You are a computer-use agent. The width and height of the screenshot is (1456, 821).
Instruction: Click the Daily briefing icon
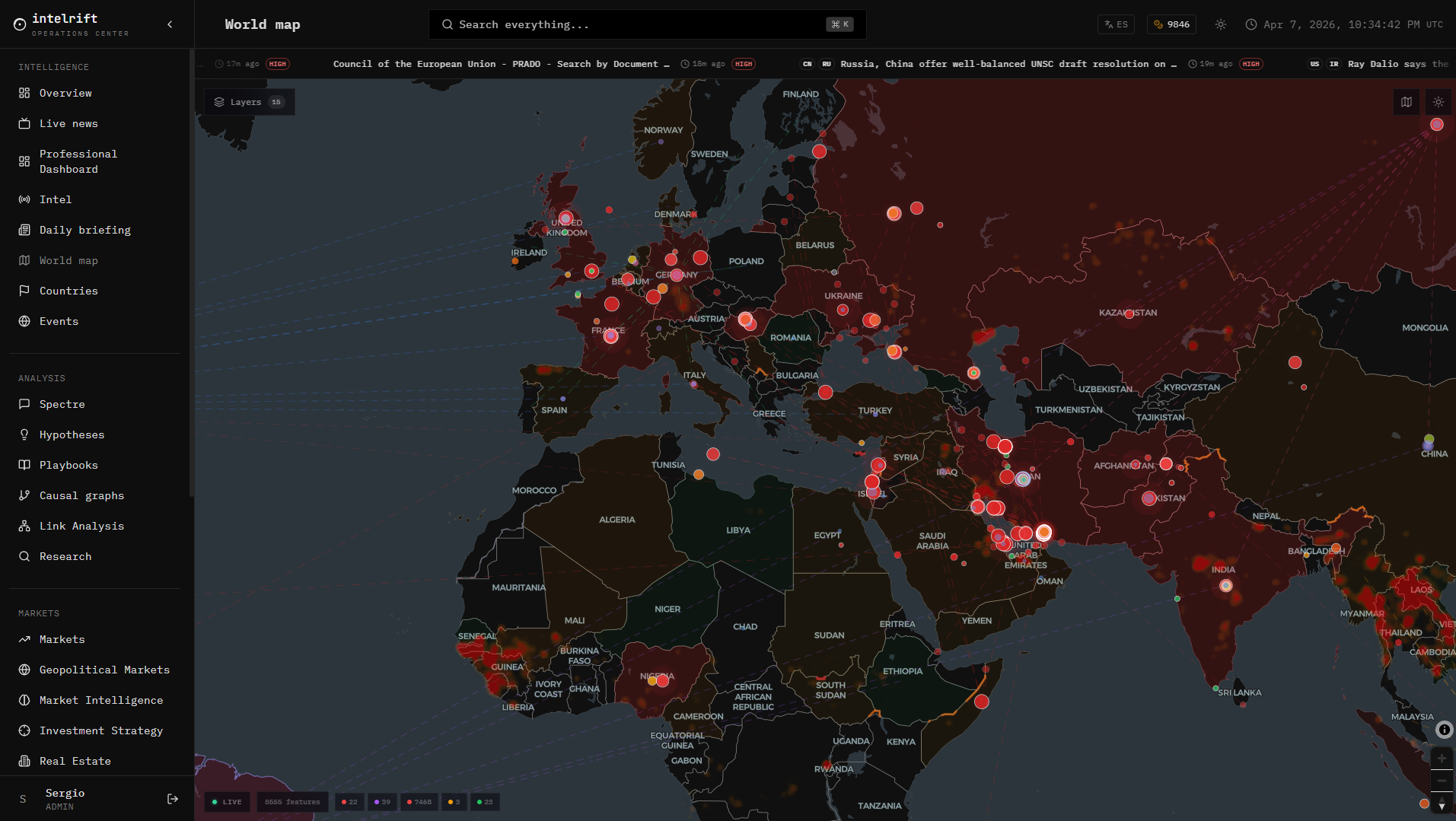(x=24, y=230)
